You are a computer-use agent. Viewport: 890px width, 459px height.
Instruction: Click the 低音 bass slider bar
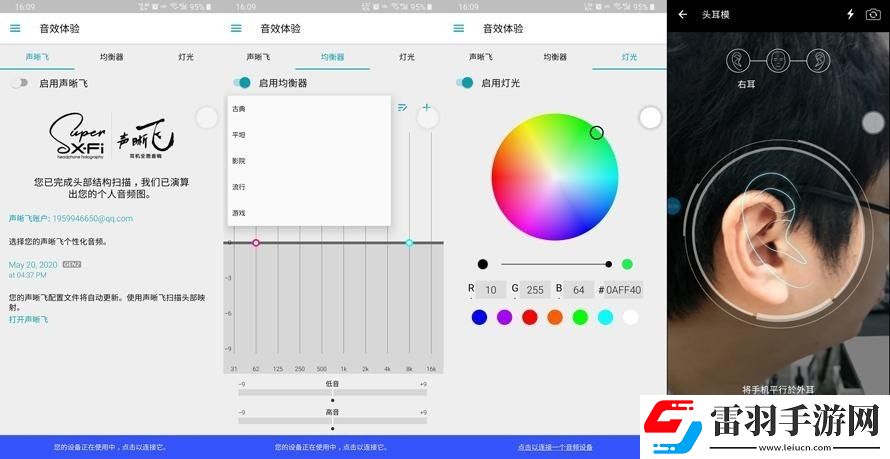333,392
